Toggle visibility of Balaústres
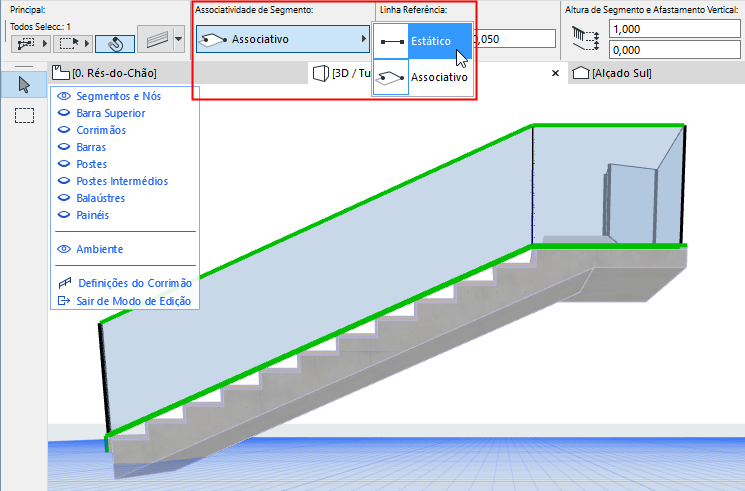The width and height of the screenshot is (745, 491). pyautogui.click(x=64, y=198)
